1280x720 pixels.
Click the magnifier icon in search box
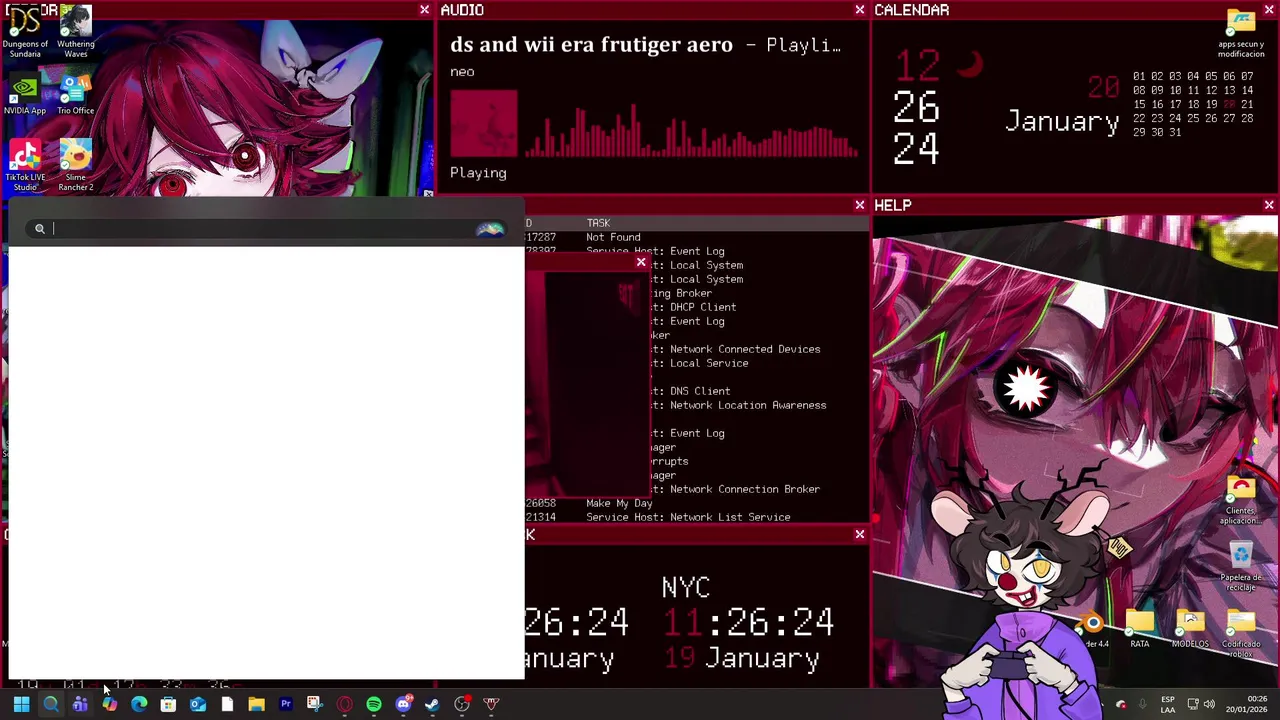point(40,229)
